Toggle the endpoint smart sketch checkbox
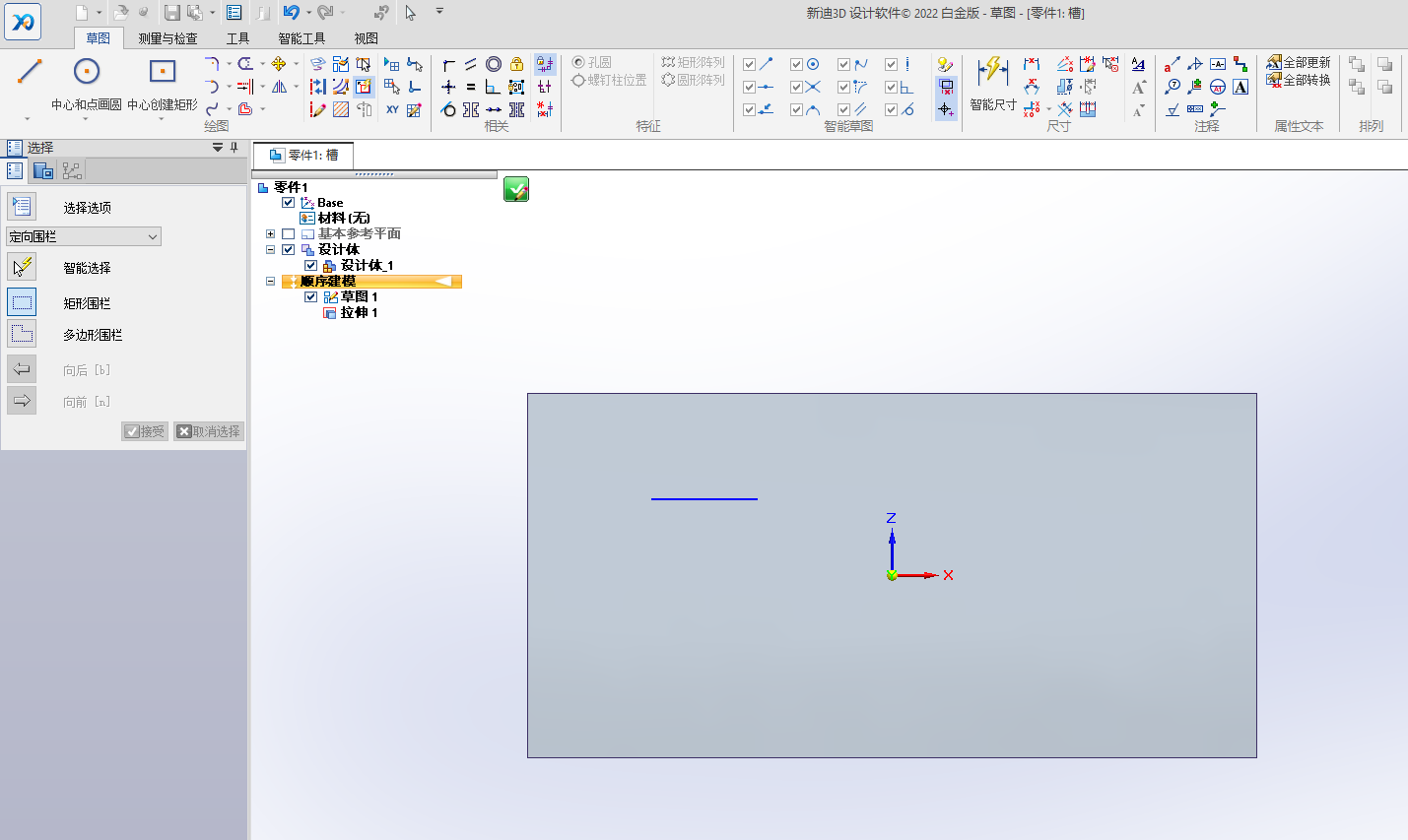1408x840 pixels. pos(750,64)
